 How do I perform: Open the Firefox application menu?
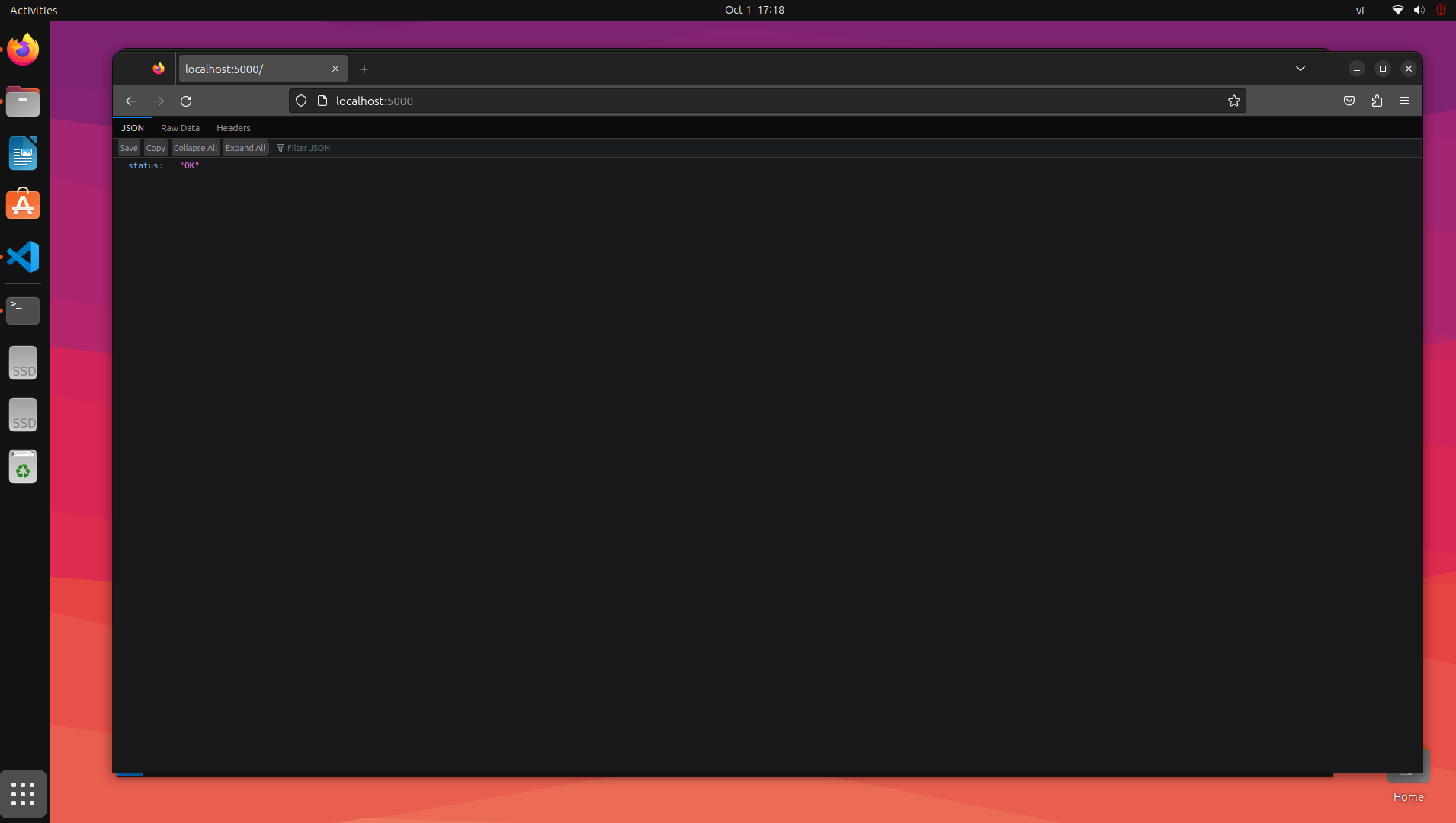[x=1403, y=101]
